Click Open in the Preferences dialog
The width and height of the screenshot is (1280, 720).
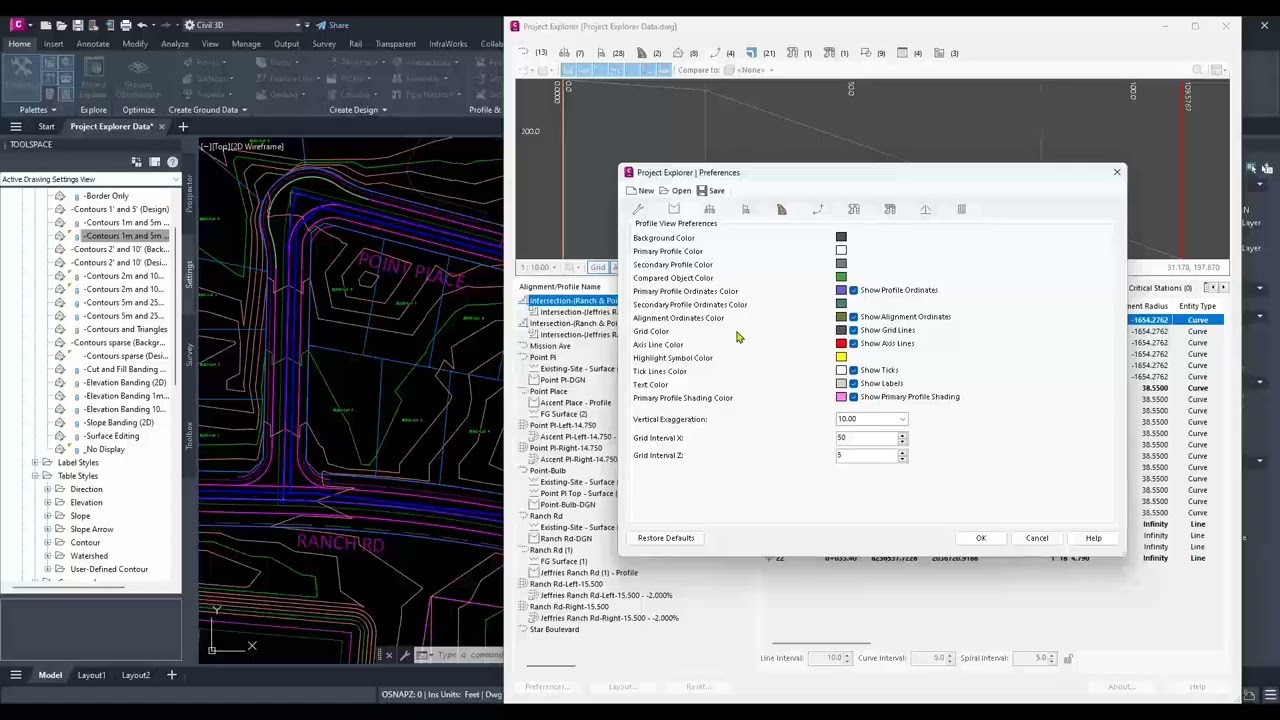(x=675, y=191)
